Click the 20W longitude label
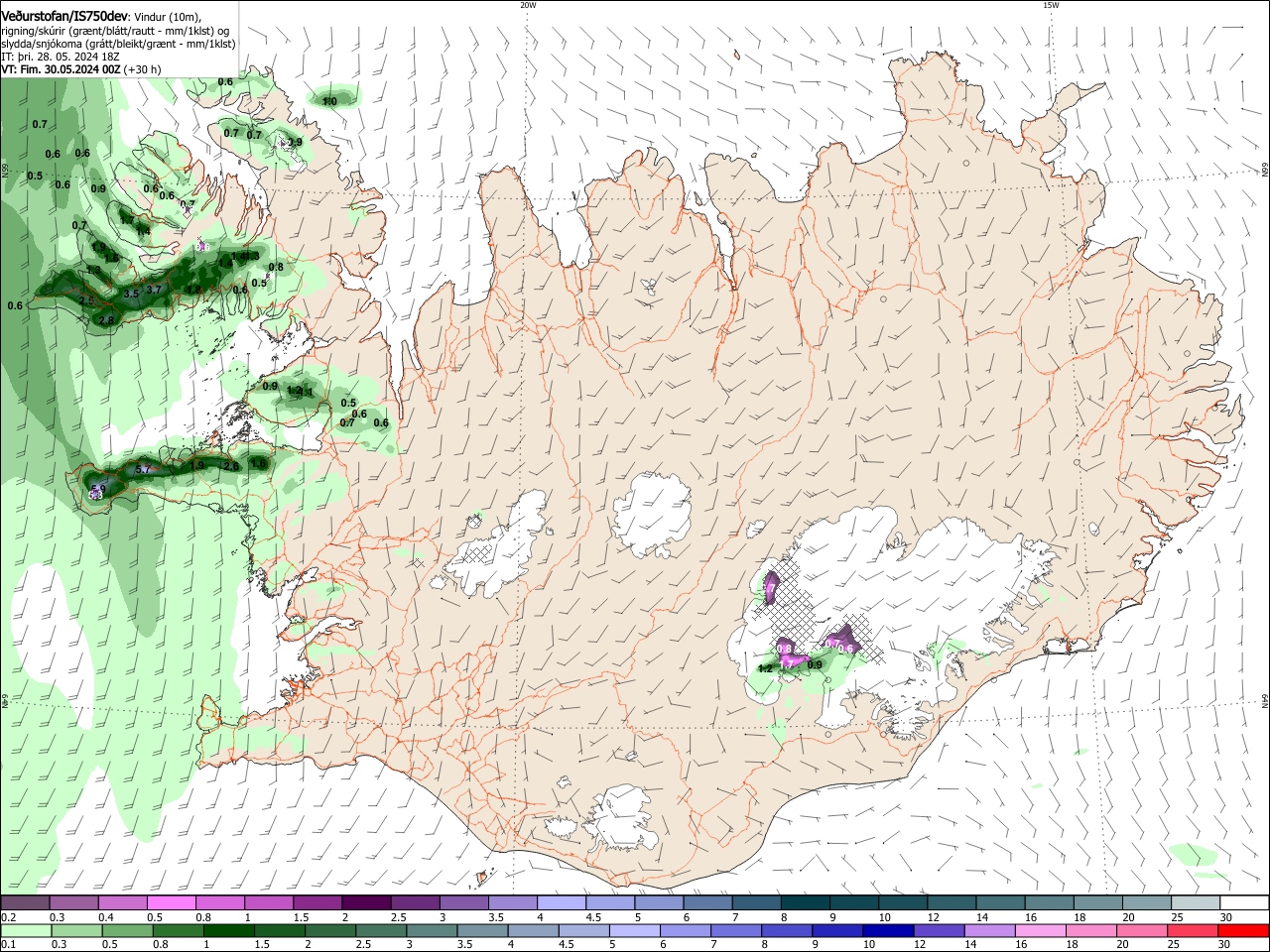This screenshot has height=952, width=1270. (528, 5)
